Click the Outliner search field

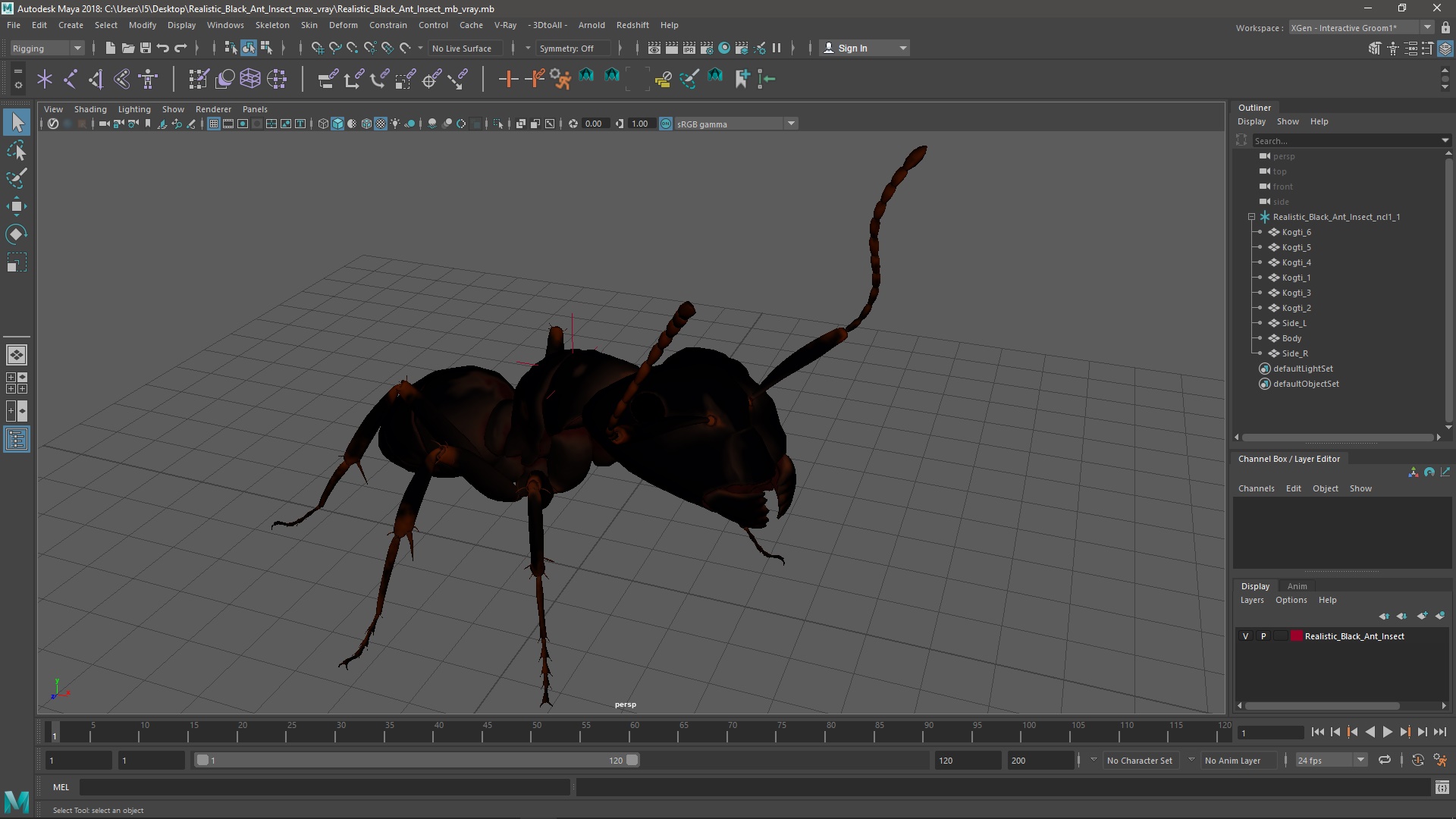tap(1346, 140)
